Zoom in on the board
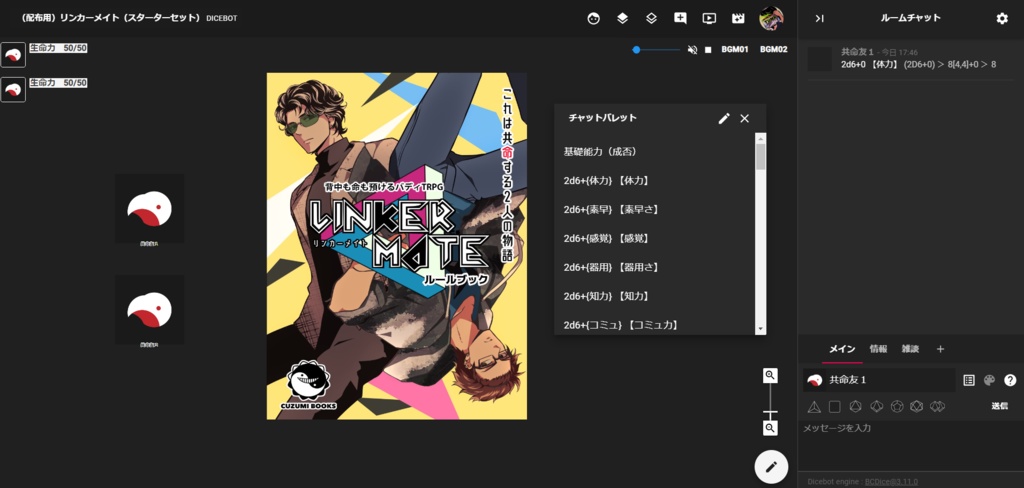1024x488 pixels. (x=771, y=375)
